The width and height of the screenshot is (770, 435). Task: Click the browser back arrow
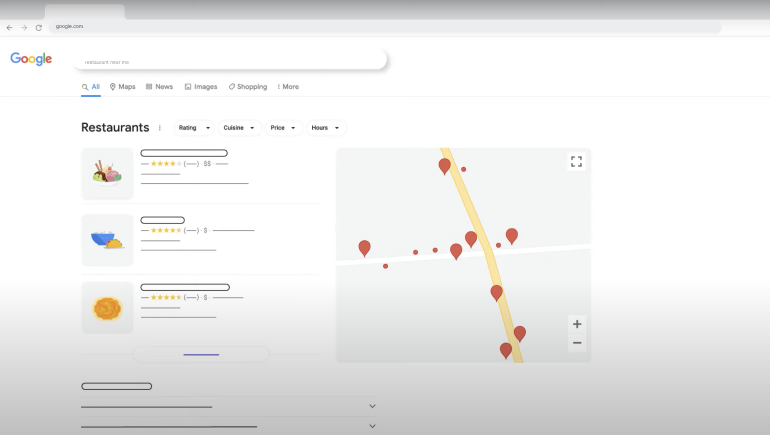pyautogui.click(x=10, y=27)
